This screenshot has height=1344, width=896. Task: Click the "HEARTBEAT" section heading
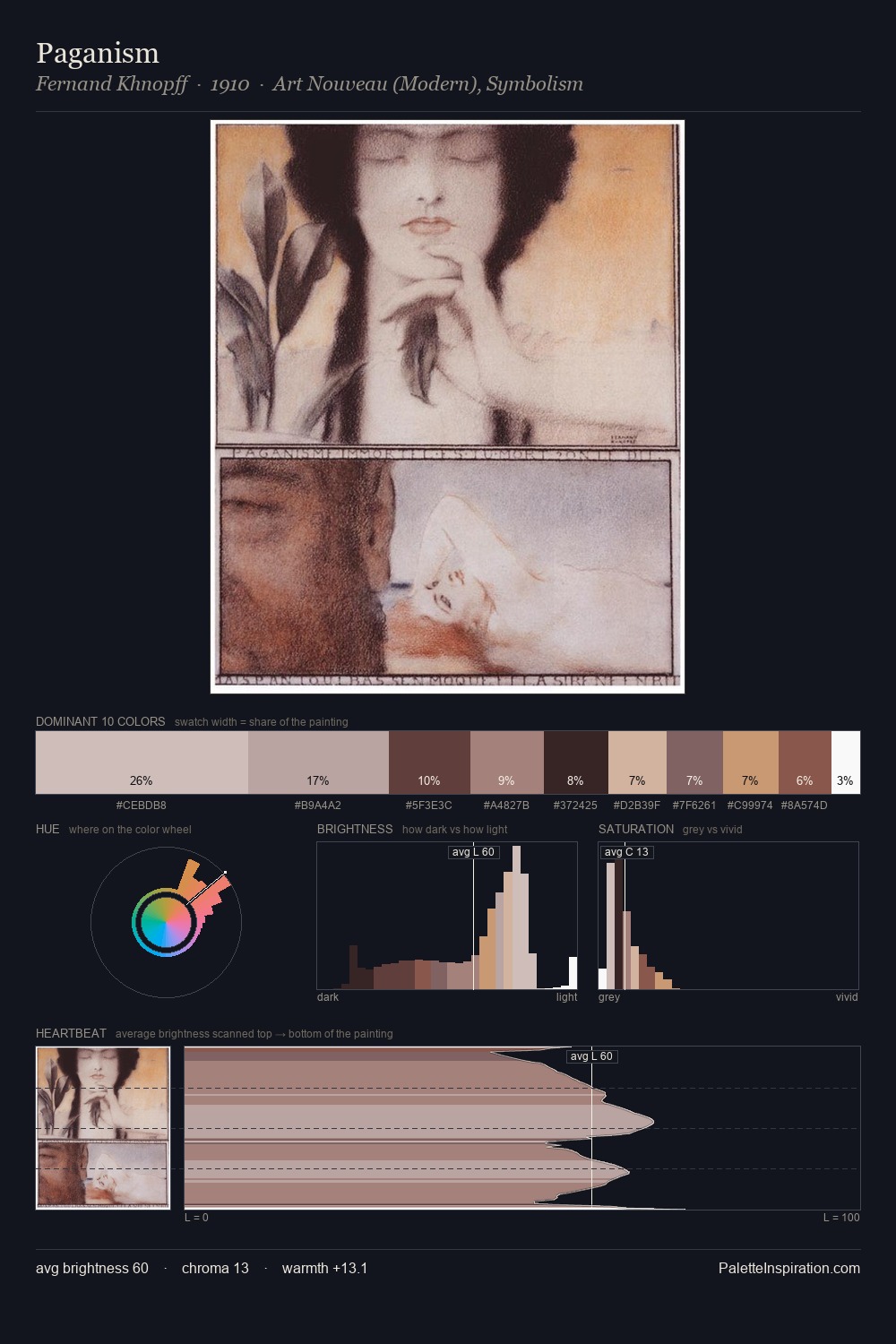point(71,1033)
